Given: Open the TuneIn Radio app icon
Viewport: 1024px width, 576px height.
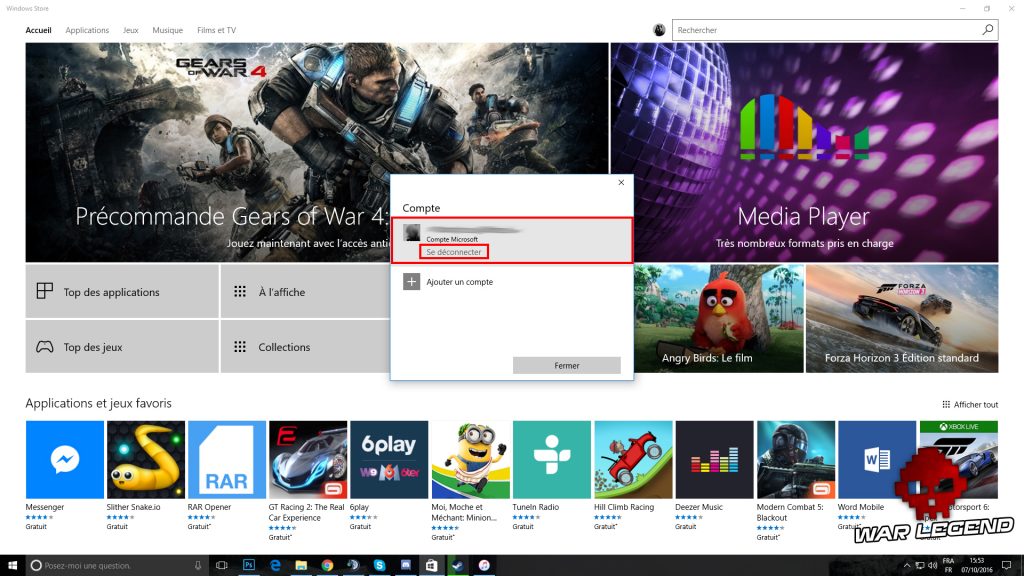Looking at the screenshot, I should click(x=551, y=459).
